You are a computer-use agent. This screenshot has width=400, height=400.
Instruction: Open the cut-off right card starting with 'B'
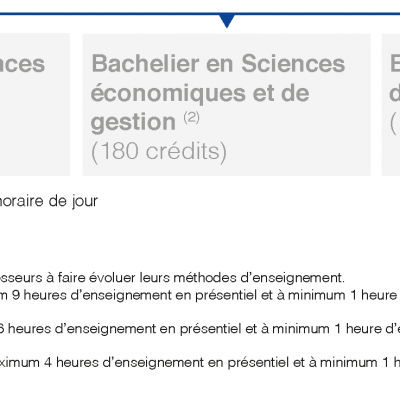391,105
